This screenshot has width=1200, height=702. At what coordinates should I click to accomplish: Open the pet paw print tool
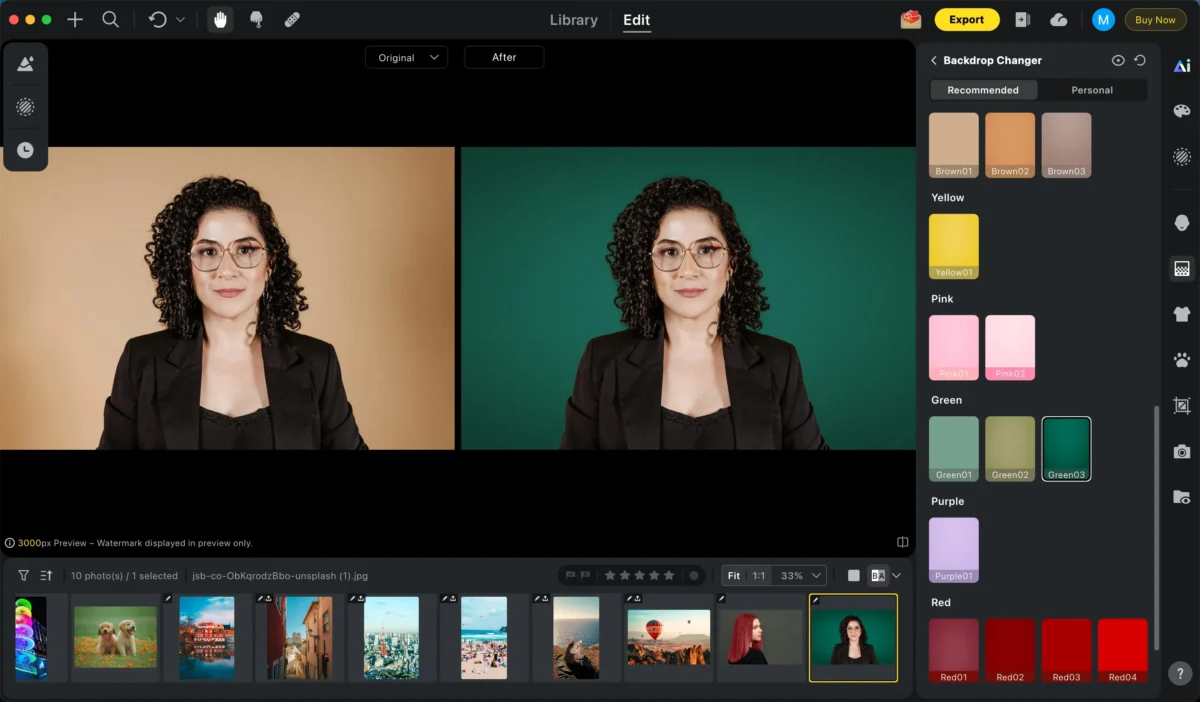(x=1182, y=360)
